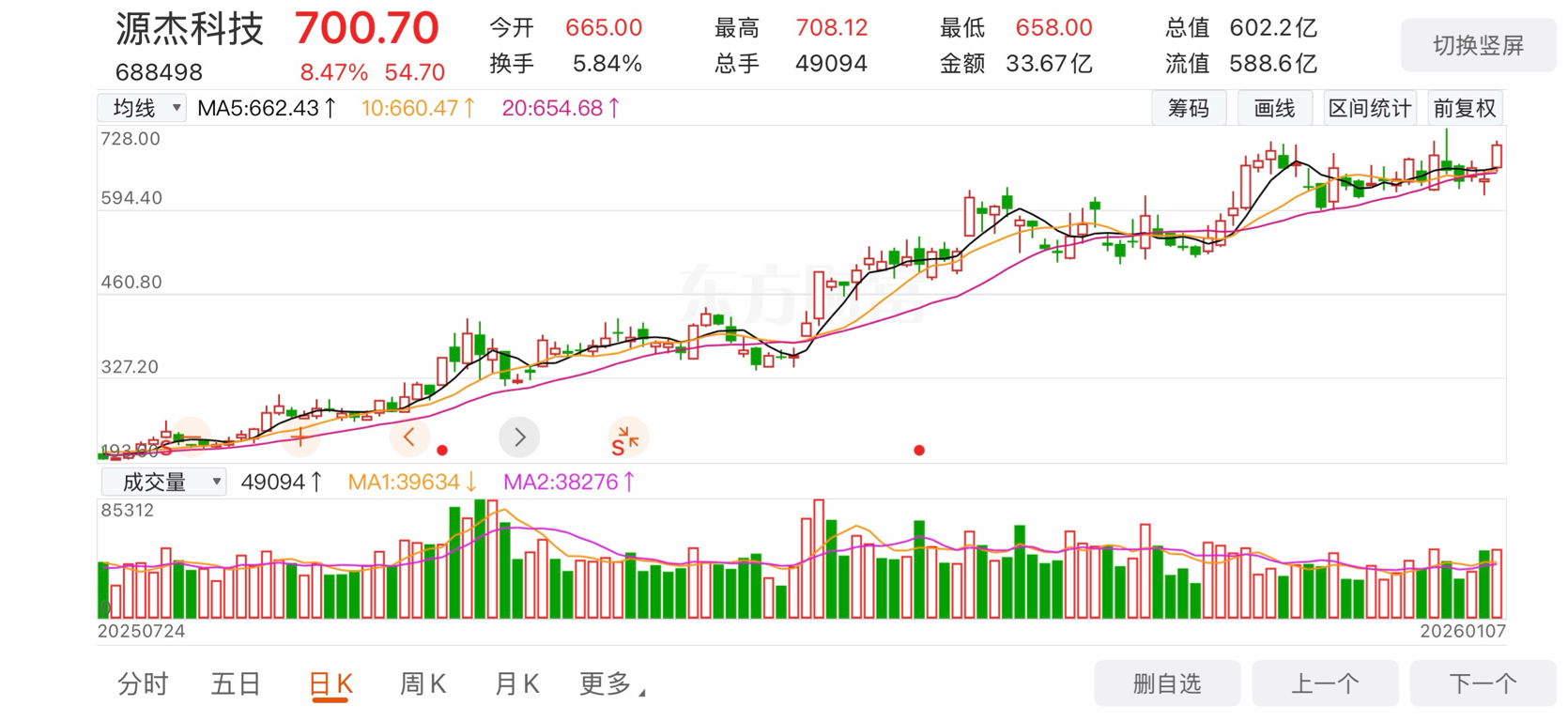This screenshot has width=1568, height=721.
Task: Click the turnover amount 33.67亿
Action: (x=1049, y=64)
